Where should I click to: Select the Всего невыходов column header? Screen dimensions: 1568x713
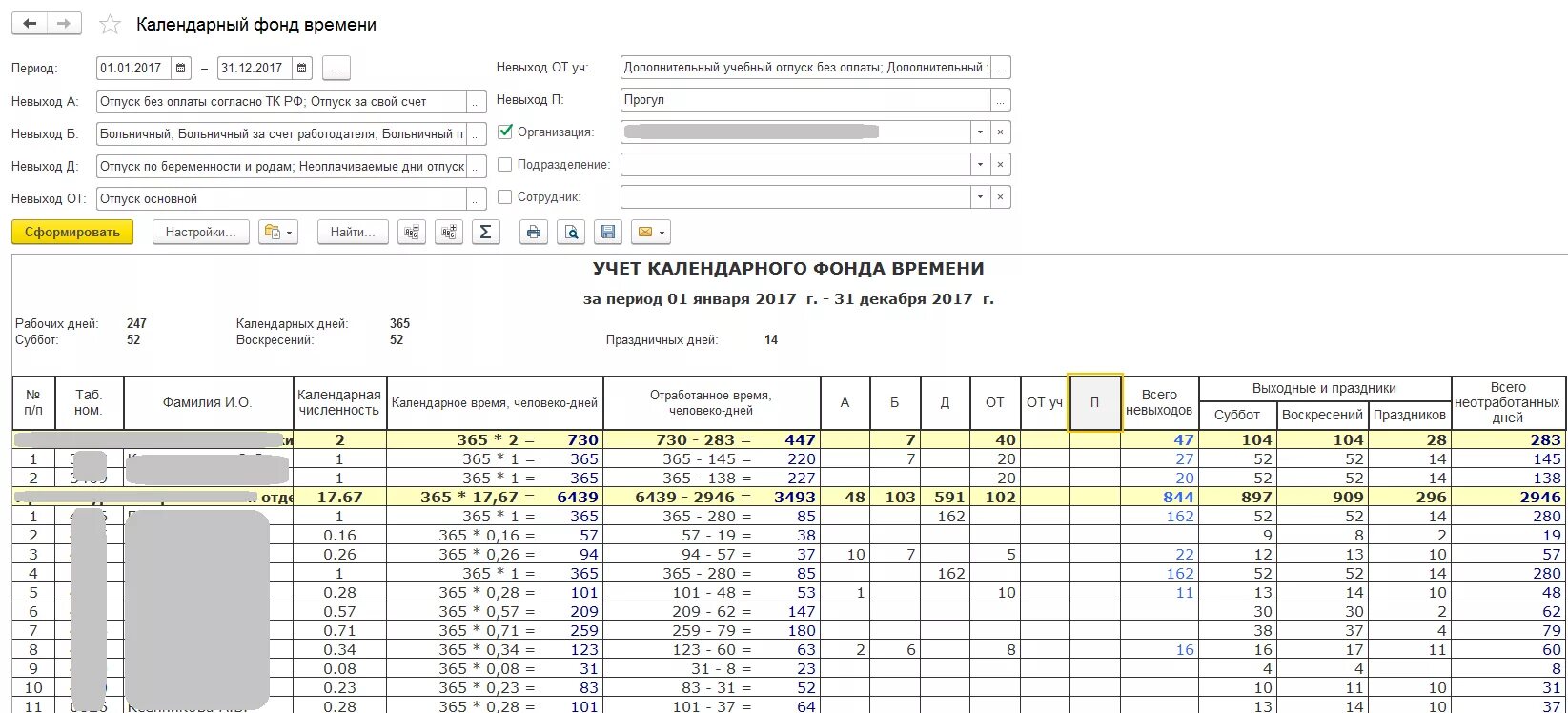1159,403
